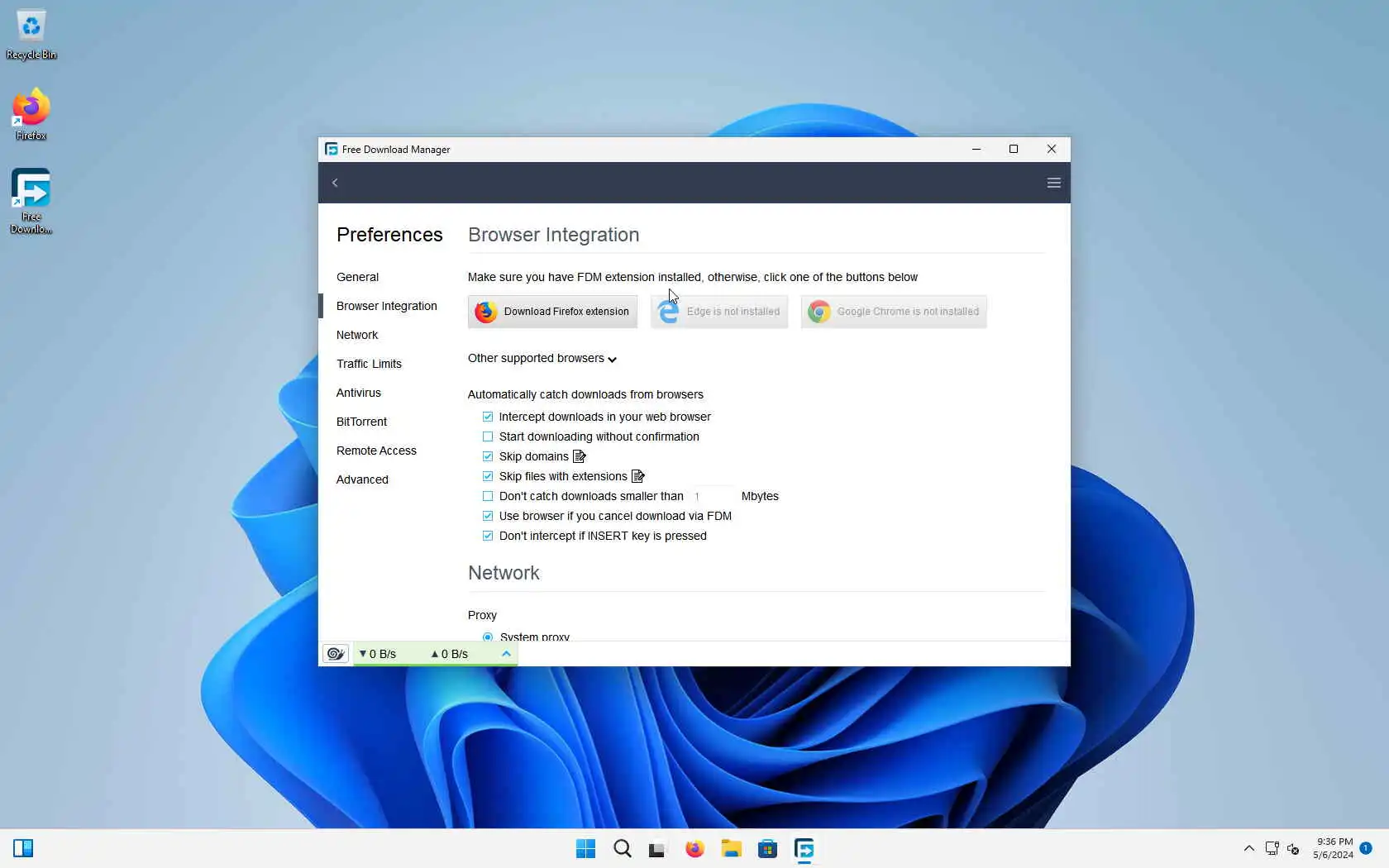
Task: Enable Start downloading without confirmation
Action: 488,436
